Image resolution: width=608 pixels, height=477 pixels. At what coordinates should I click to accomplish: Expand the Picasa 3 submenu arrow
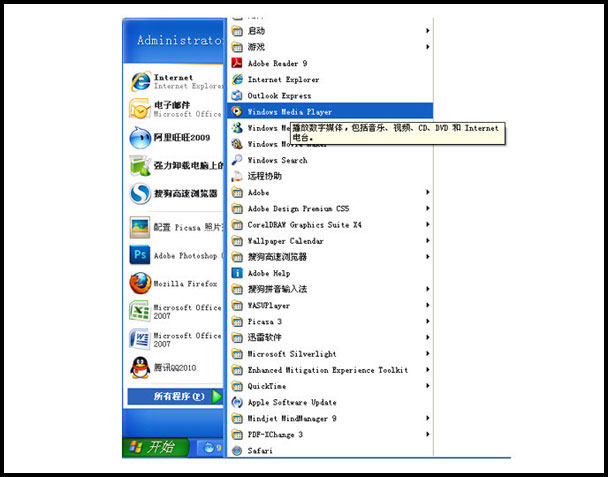(427, 321)
